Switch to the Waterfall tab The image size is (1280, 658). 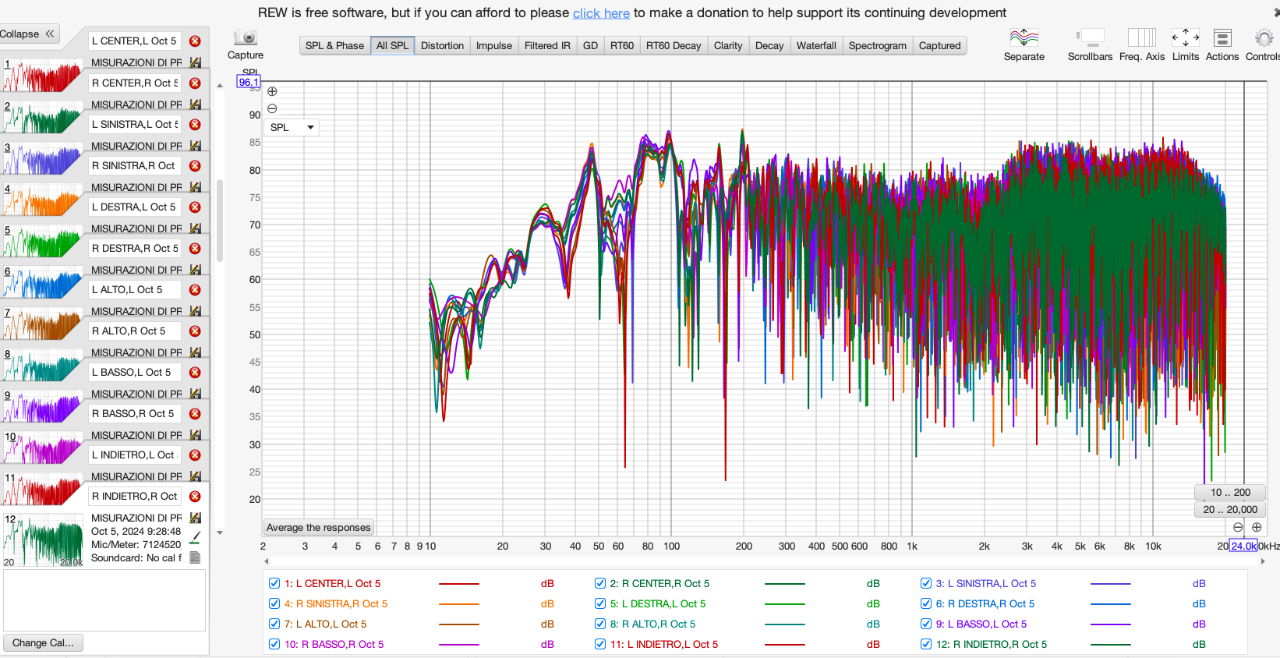pos(815,45)
